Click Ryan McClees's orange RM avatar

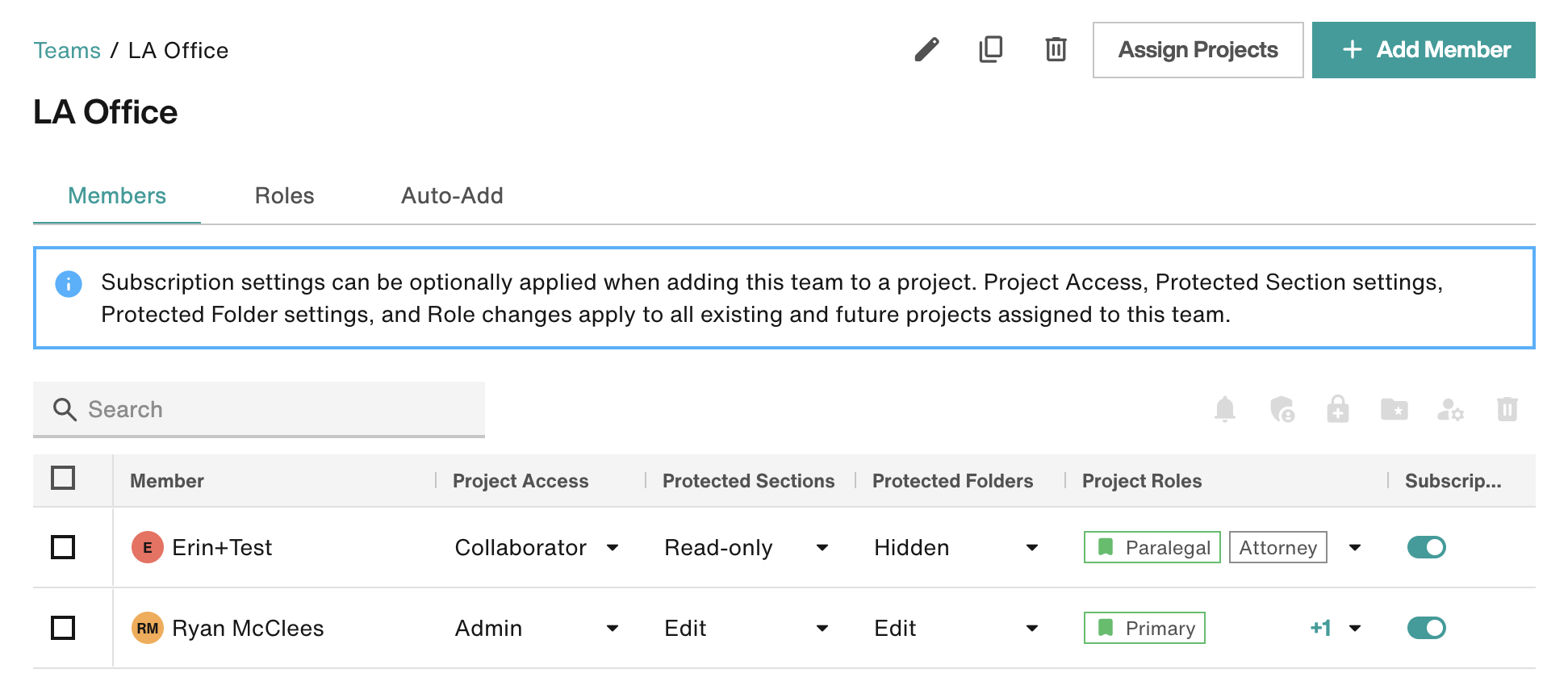(x=148, y=628)
